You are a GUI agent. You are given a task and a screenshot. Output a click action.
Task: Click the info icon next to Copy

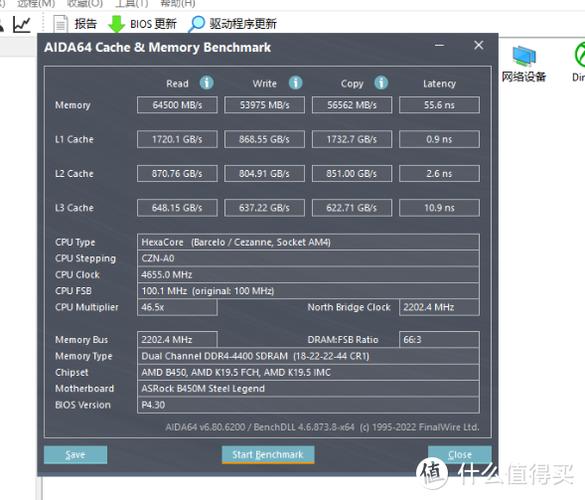381,83
